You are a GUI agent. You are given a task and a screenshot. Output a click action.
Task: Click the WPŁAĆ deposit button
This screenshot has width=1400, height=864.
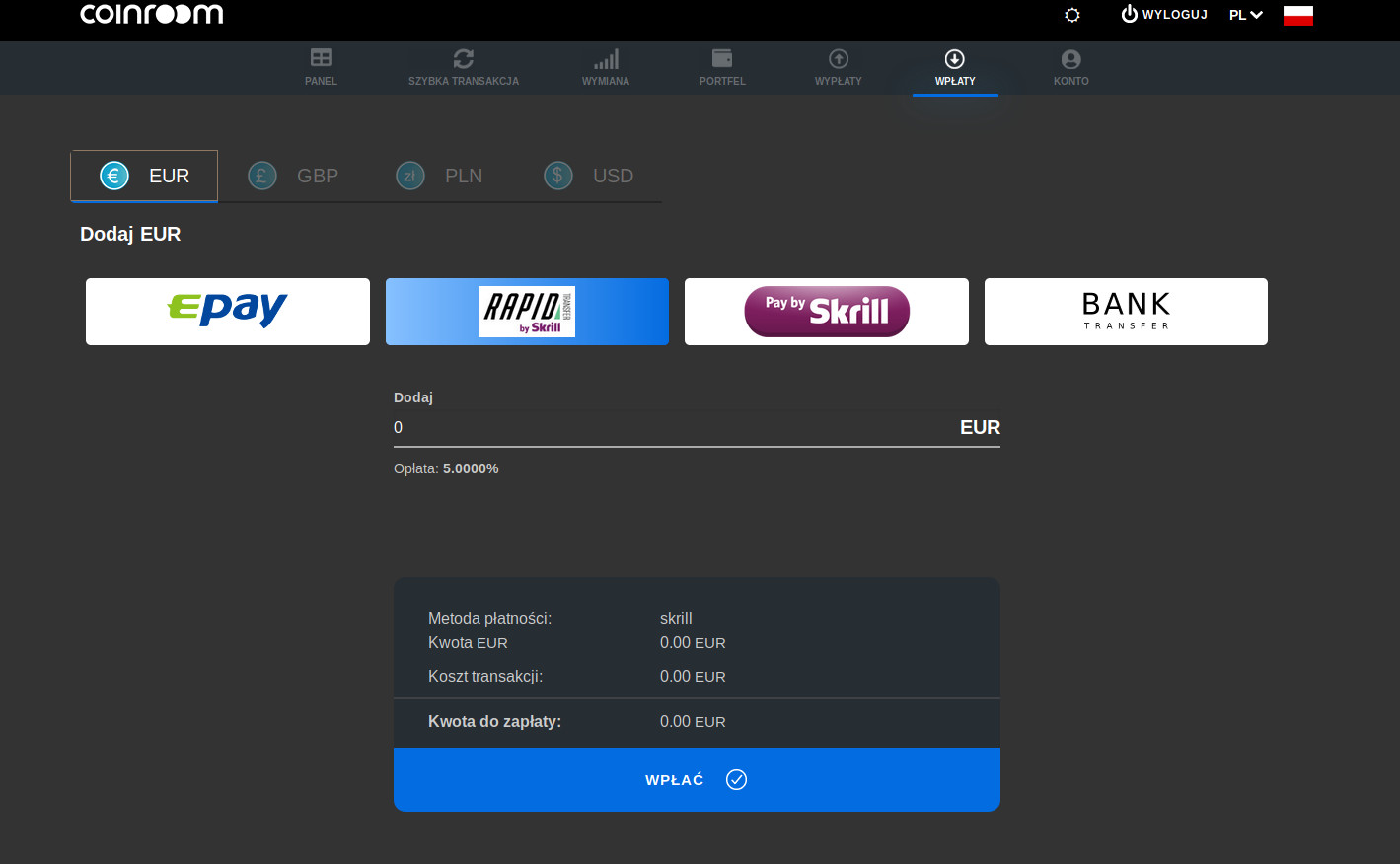tap(697, 779)
